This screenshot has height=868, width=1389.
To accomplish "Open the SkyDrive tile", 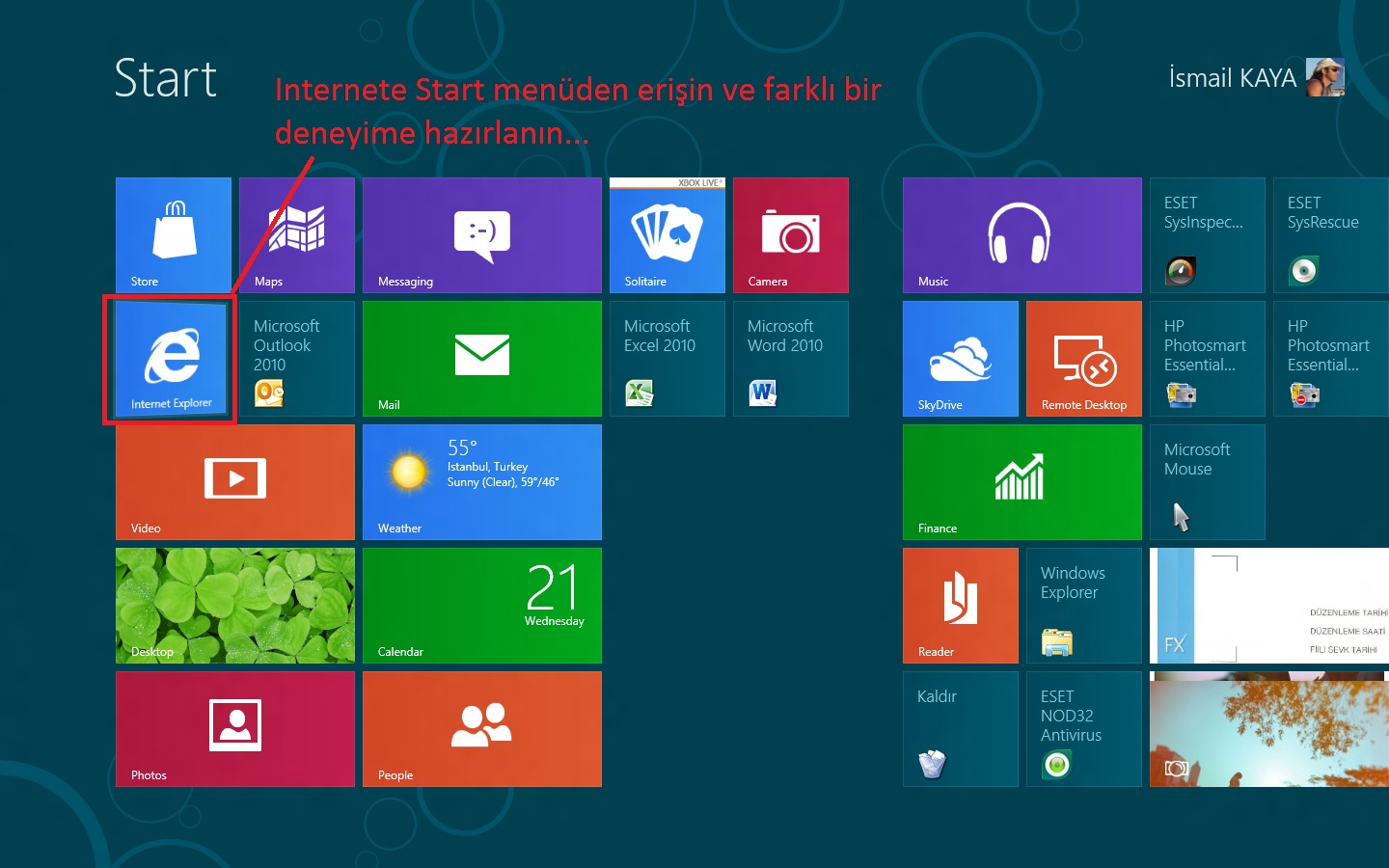I will pos(961,359).
